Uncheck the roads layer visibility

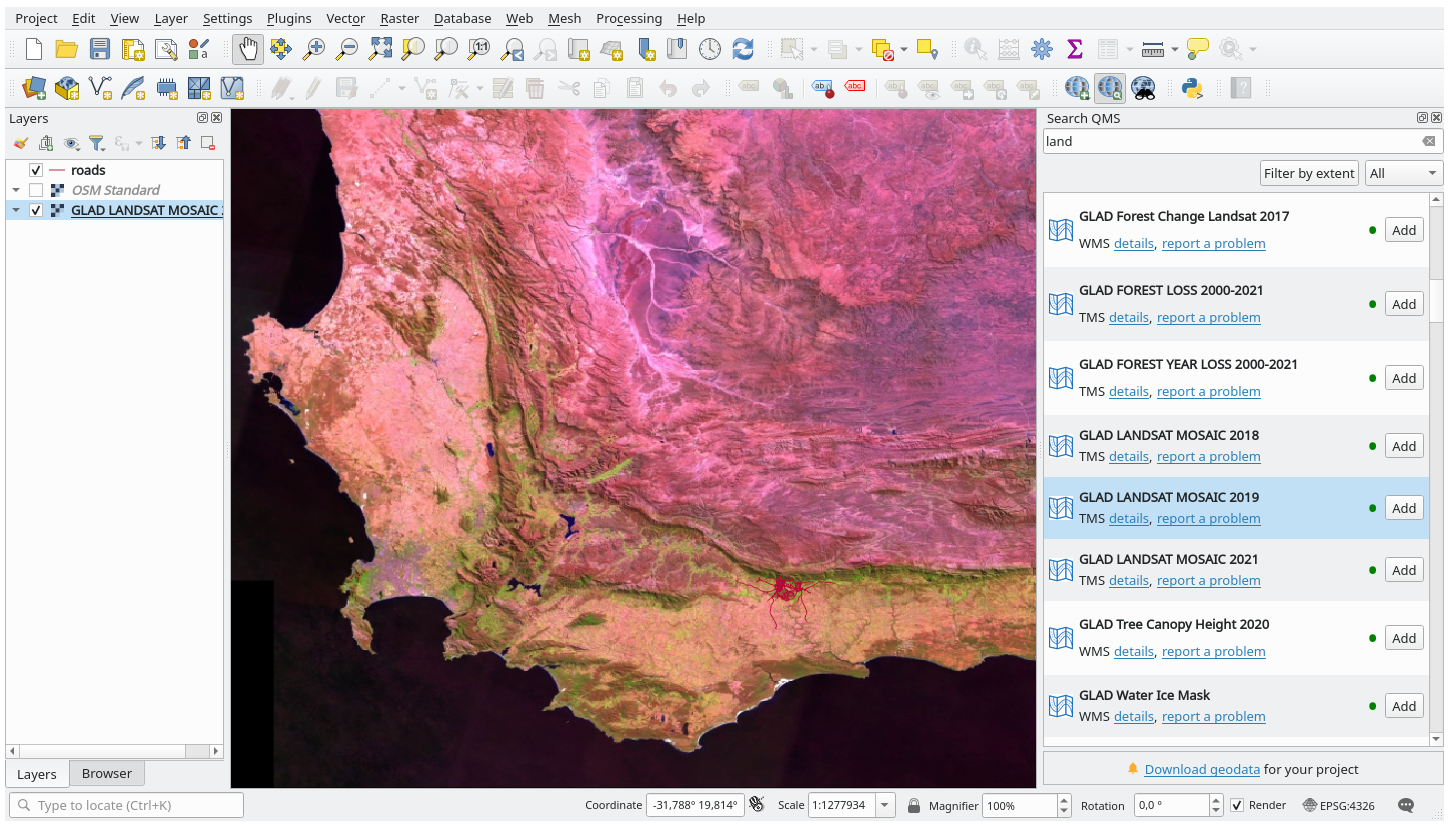[x=36, y=170]
